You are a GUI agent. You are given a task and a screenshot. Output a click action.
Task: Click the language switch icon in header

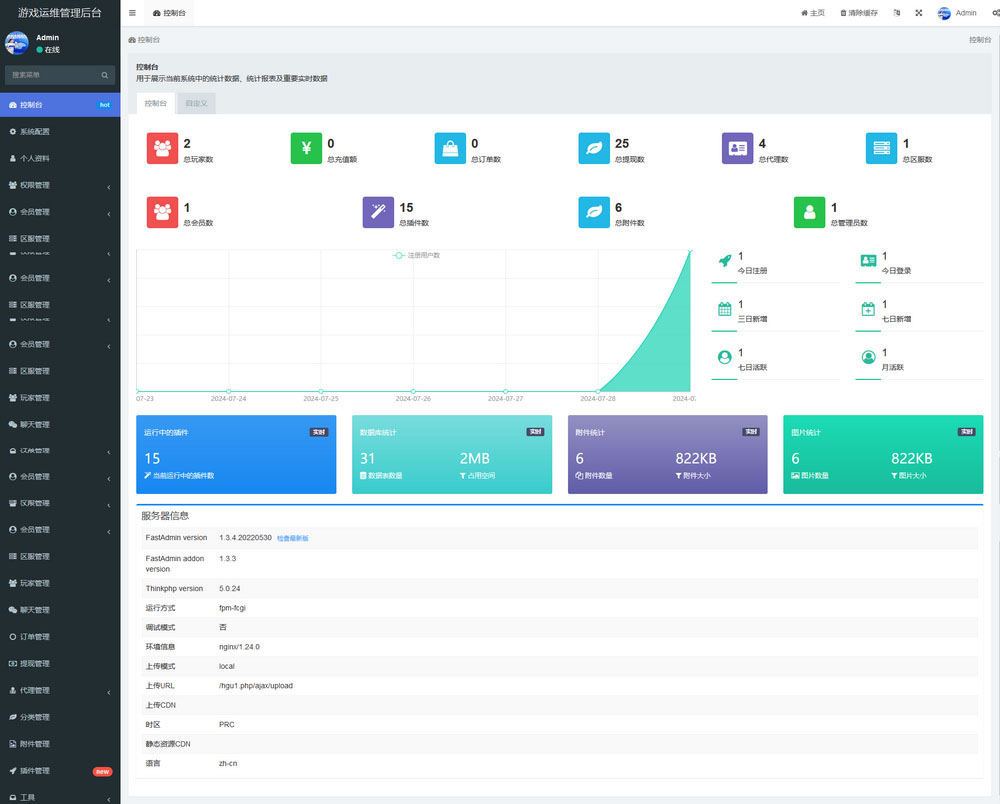[896, 13]
